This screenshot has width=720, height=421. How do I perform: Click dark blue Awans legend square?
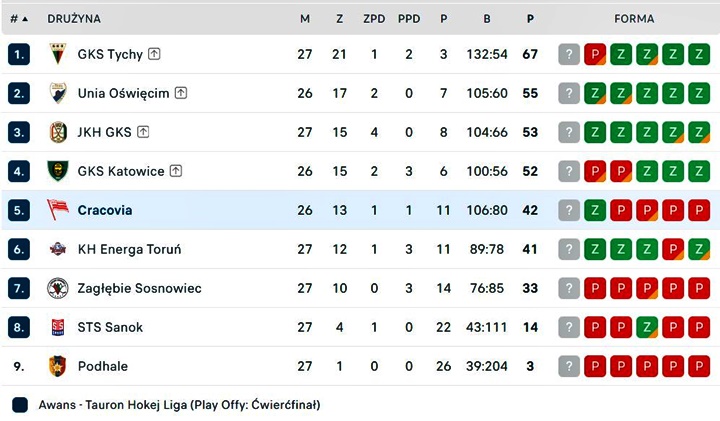click(x=20, y=405)
